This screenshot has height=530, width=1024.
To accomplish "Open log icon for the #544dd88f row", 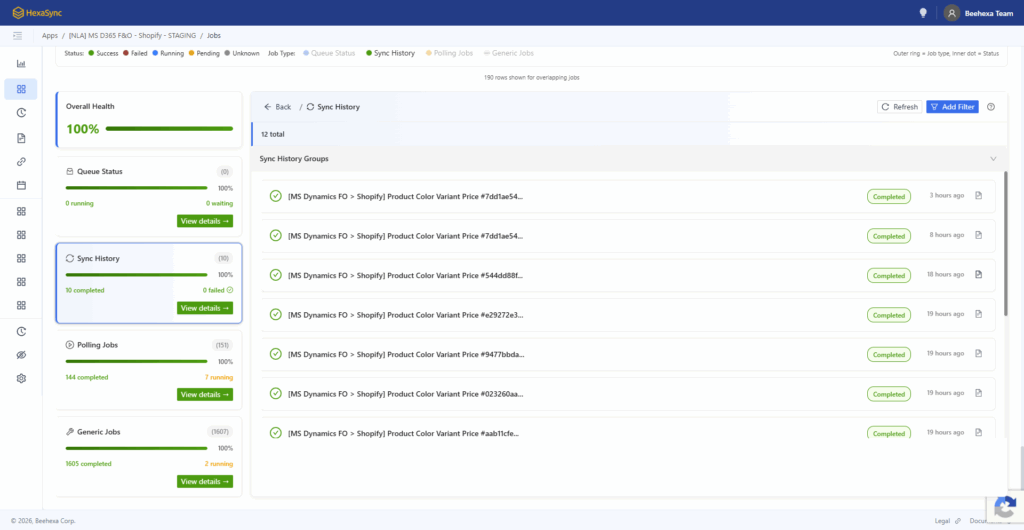I will pyautogui.click(x=978, y=274).
